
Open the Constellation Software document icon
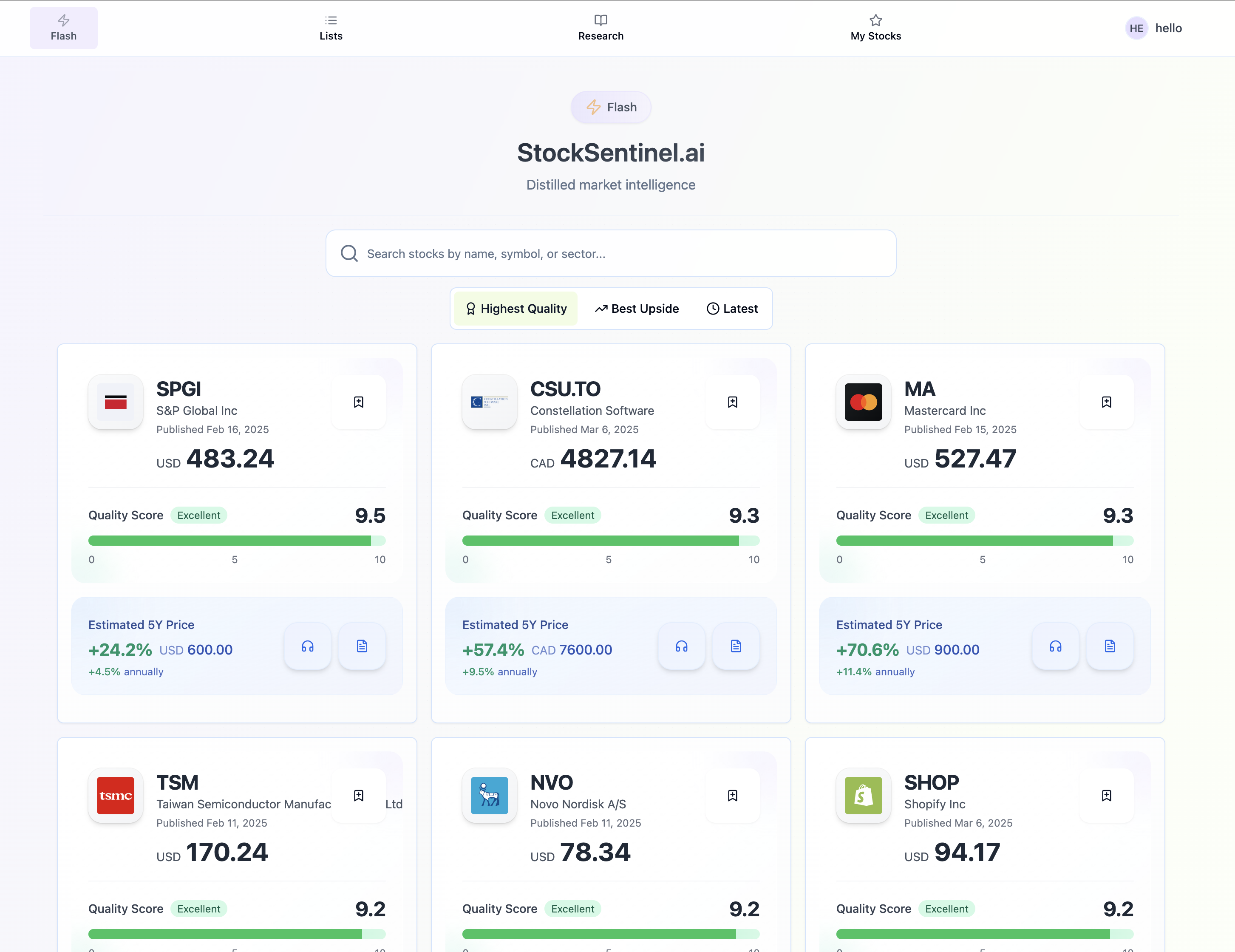tap(736, 646)
